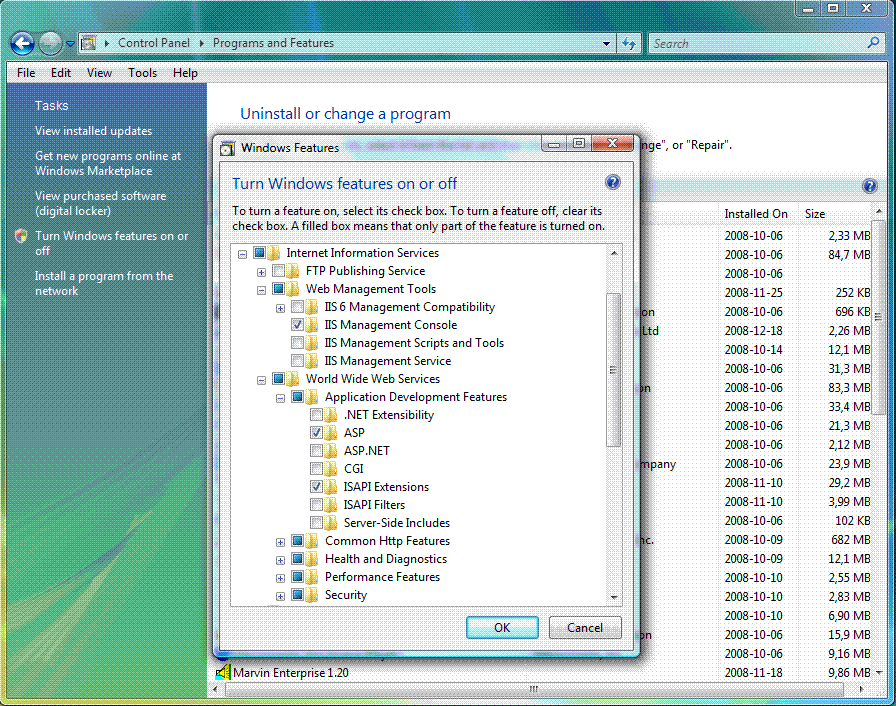Open the Edit menu
Image resolution: width=896 pixels, height=706 pixels.
pyautogui.click(x=61, y=73)
